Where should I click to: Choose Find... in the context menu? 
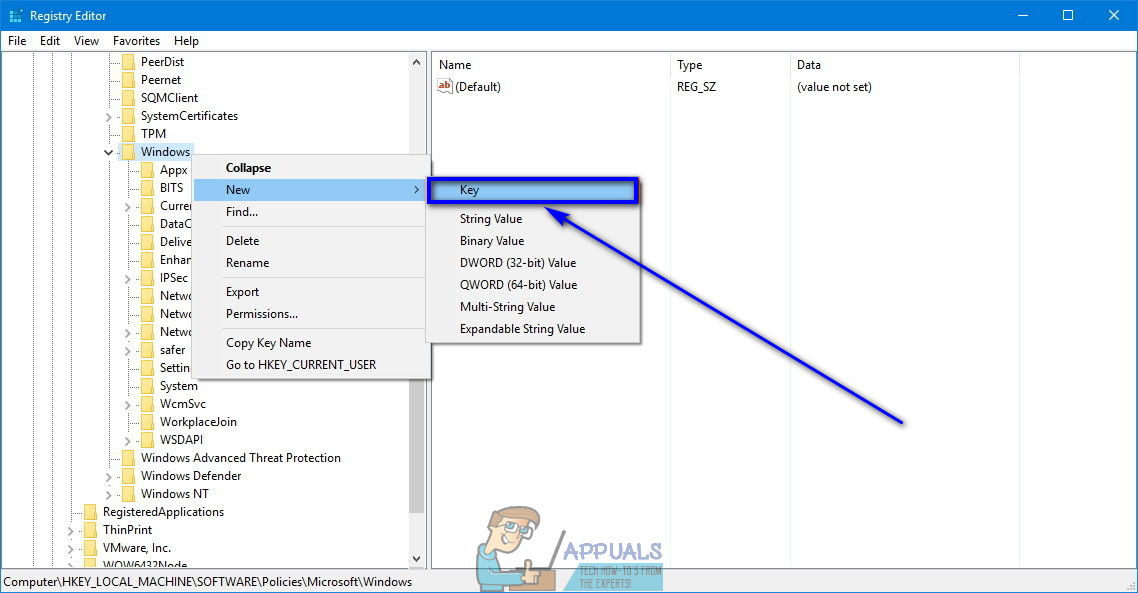coord(311,212)
